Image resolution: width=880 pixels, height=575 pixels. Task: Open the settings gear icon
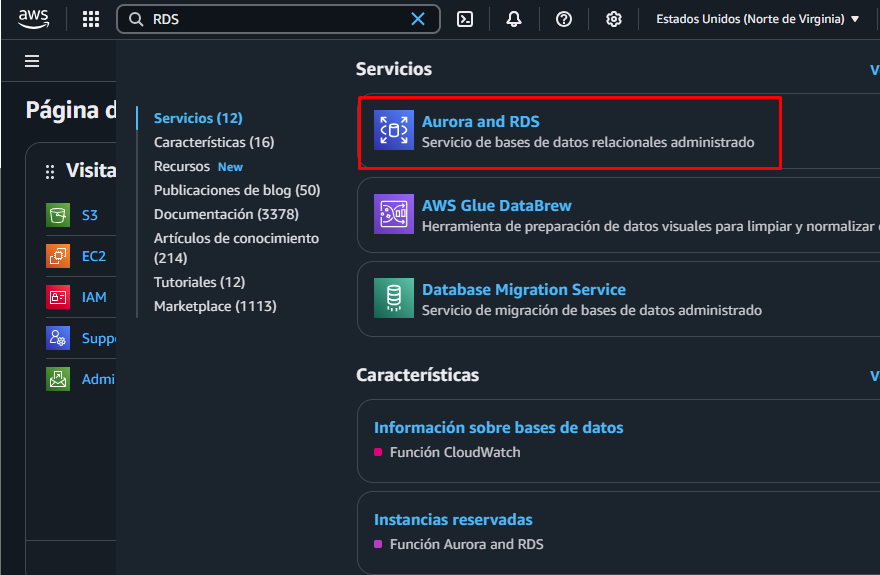tap(613, 19)
